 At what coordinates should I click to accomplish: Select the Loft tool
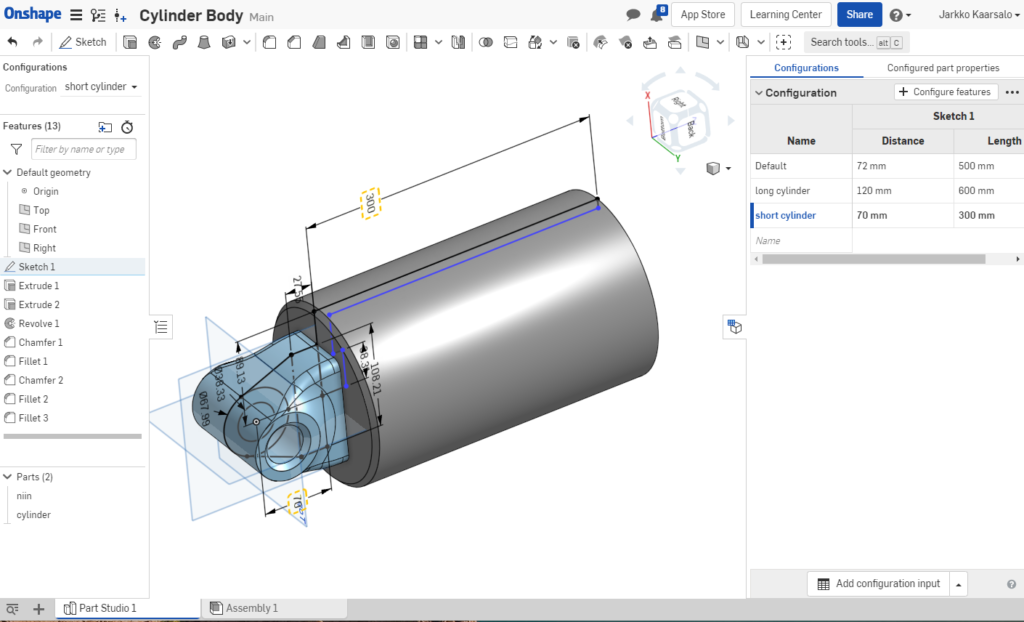(204, 42)
